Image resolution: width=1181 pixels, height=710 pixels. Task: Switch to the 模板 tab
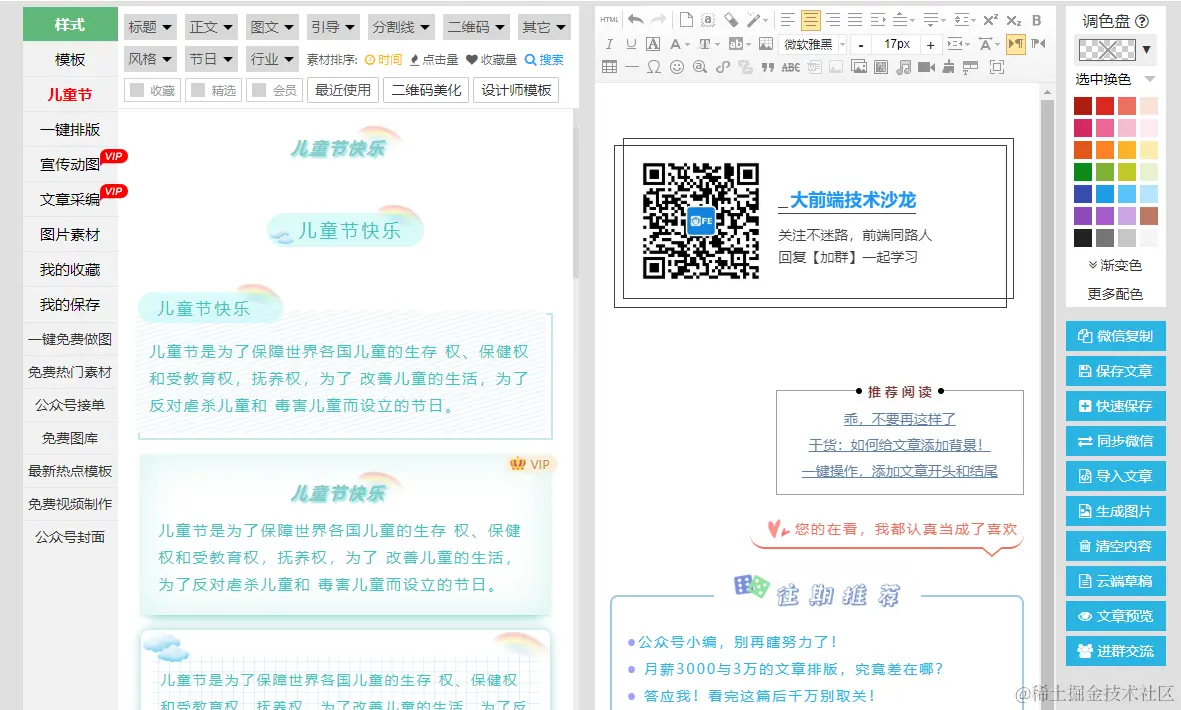click(68, 59)
